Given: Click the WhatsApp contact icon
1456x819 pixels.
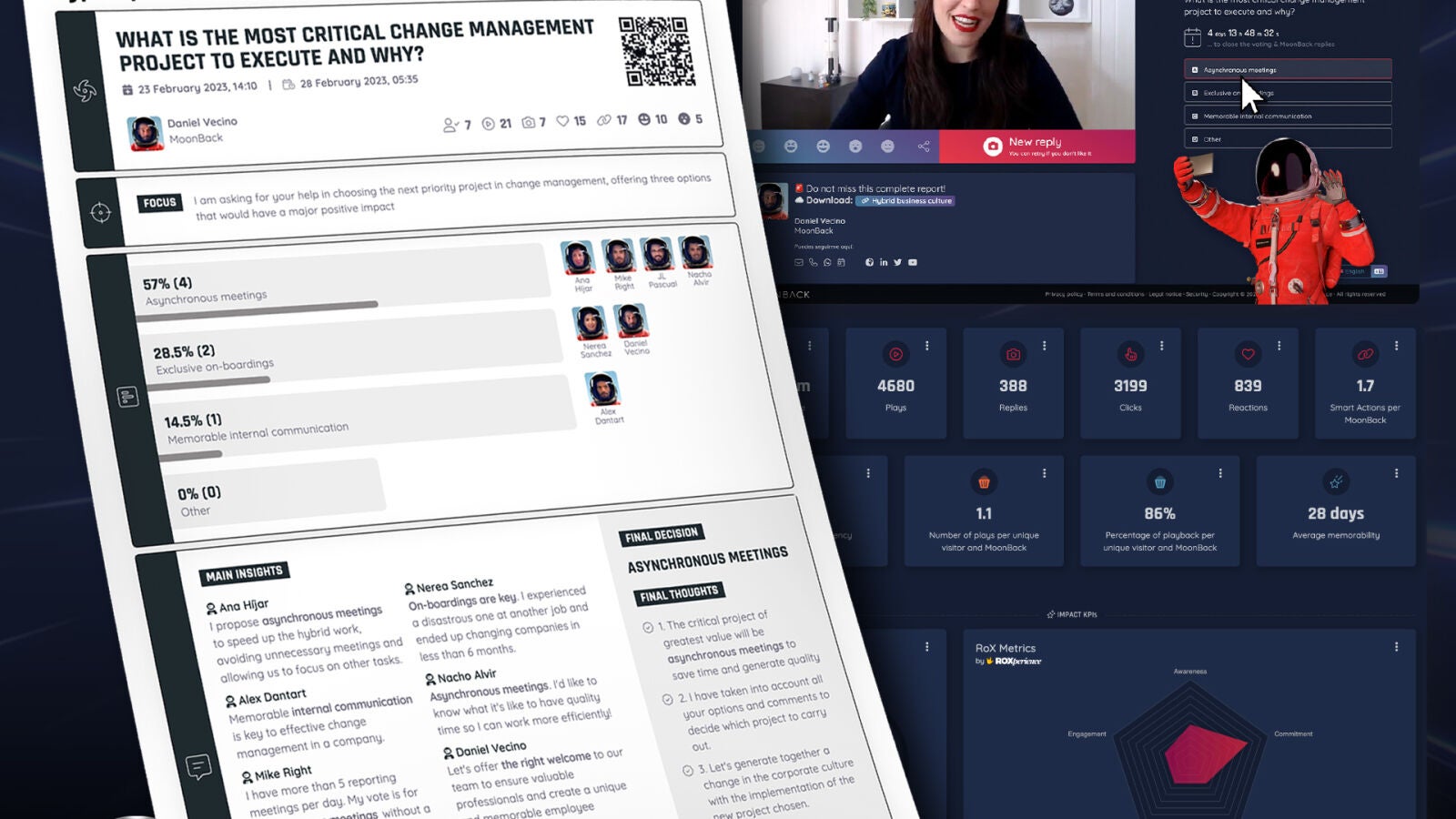Looking at the screenshot, I should [x=827, y=263].
